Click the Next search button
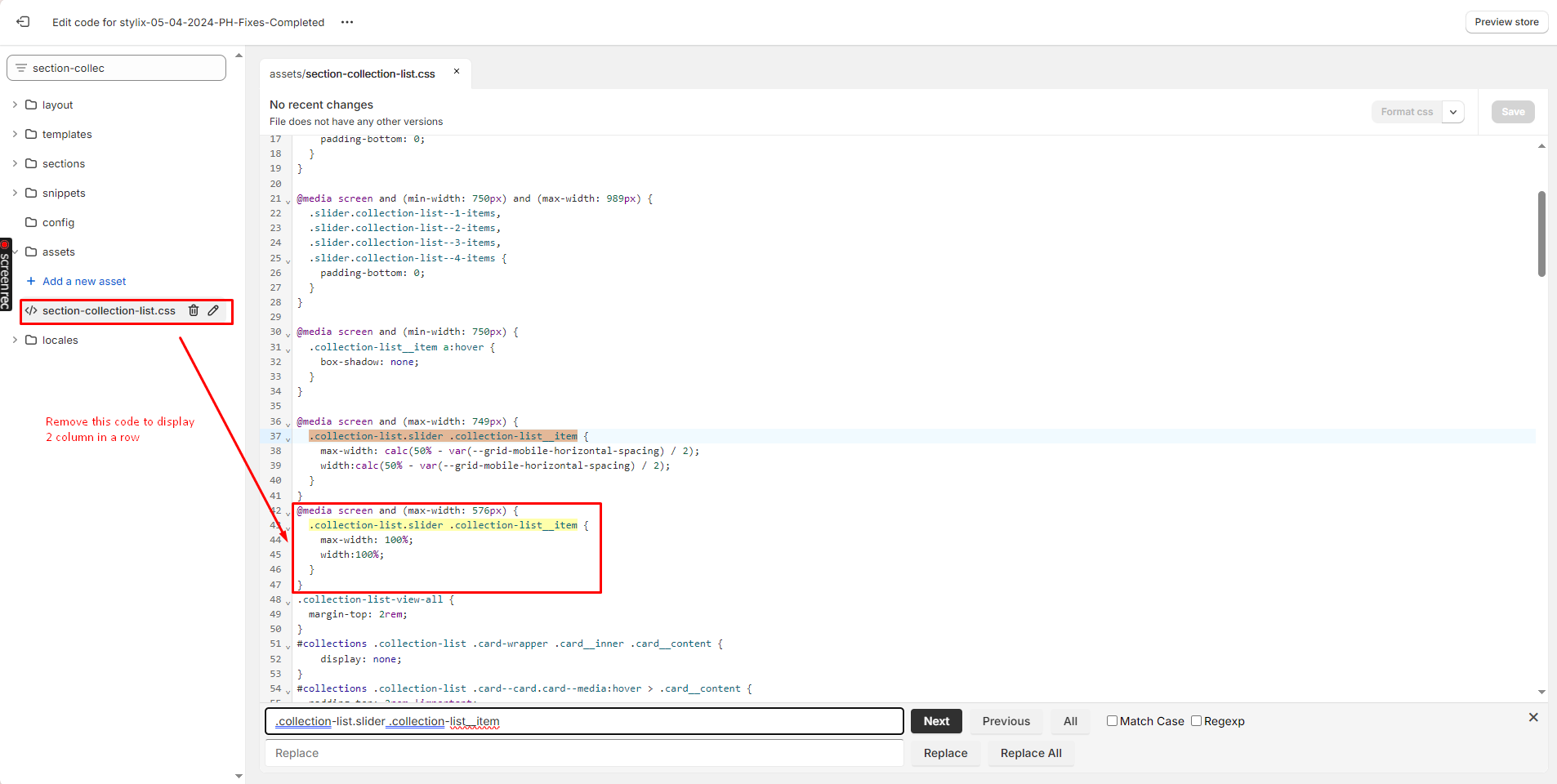 [936, 721]
